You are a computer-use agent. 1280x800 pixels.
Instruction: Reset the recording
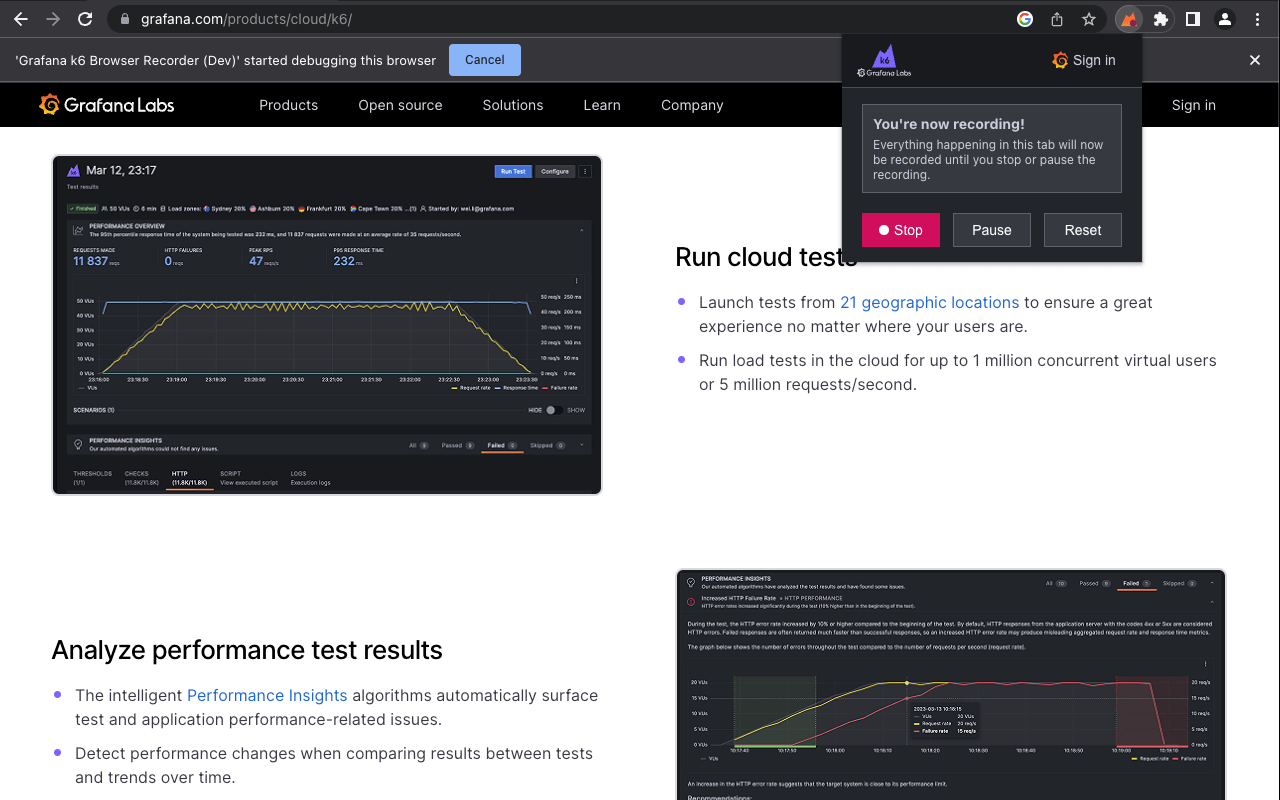(x=1083, y=230)
